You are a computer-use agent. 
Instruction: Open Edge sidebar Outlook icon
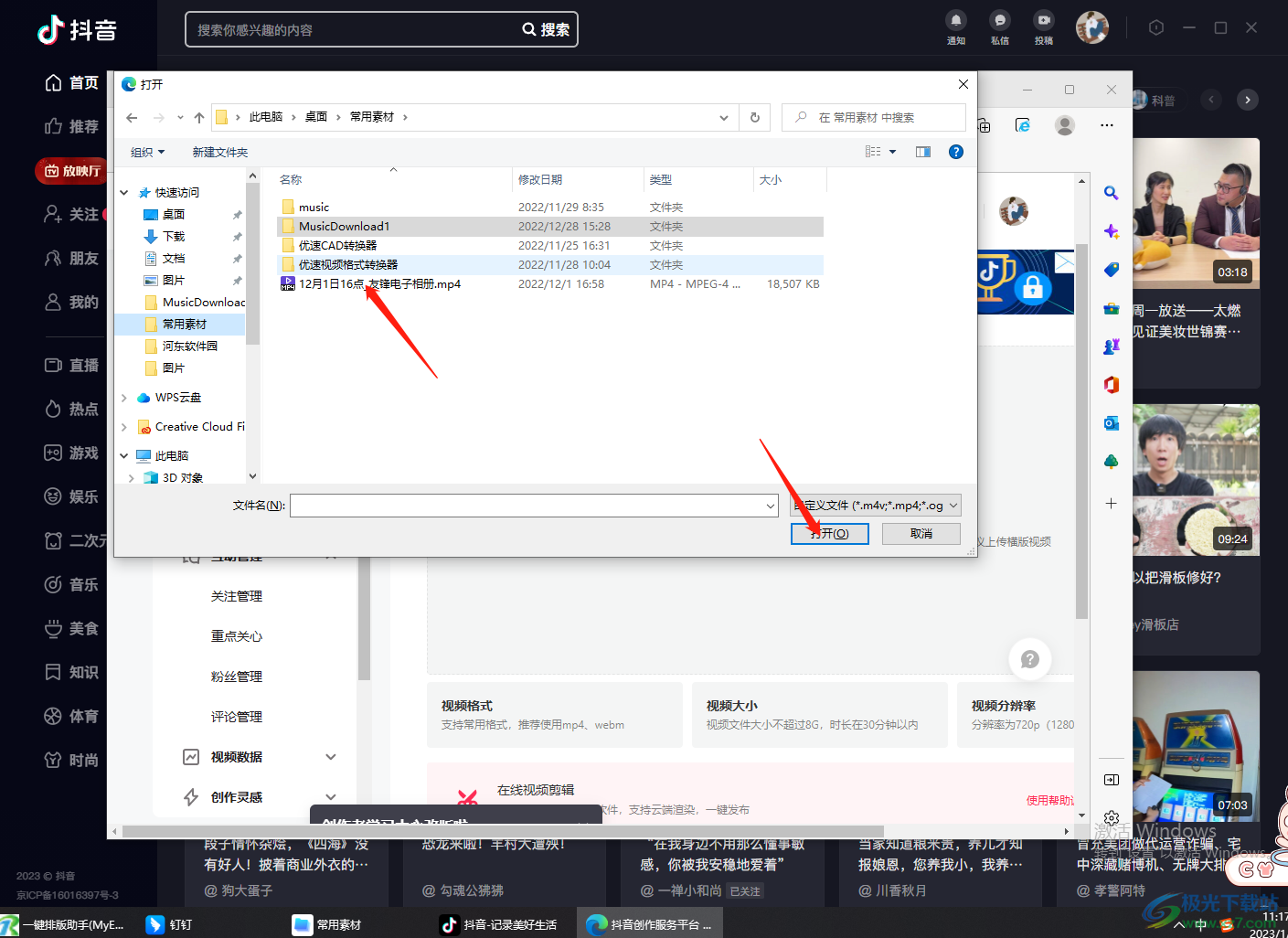1112,423
